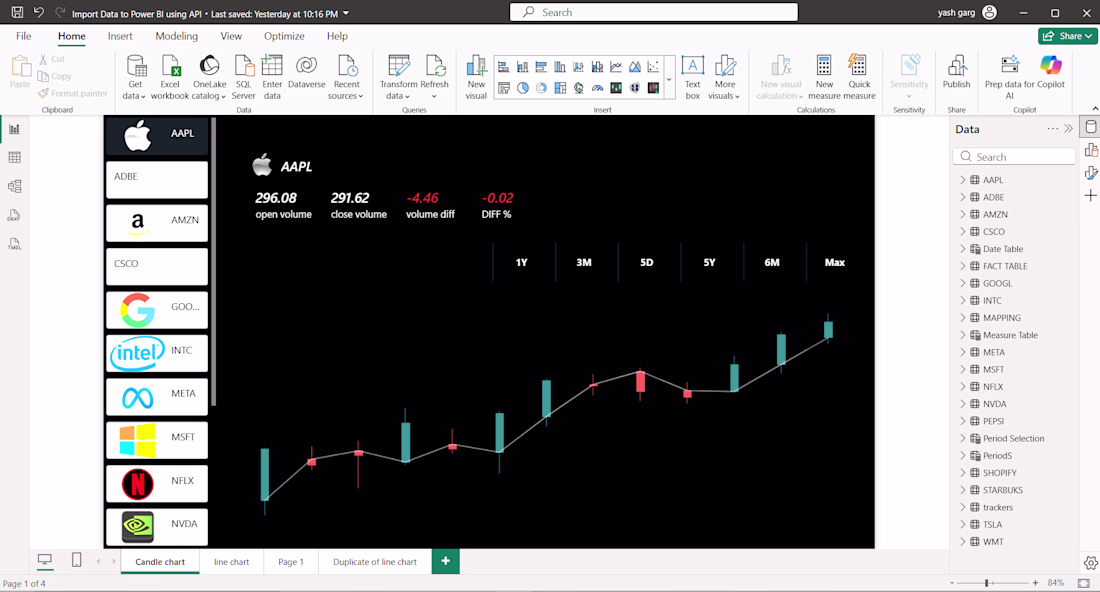Switch to Report view in left sidebar

[14, 129]
